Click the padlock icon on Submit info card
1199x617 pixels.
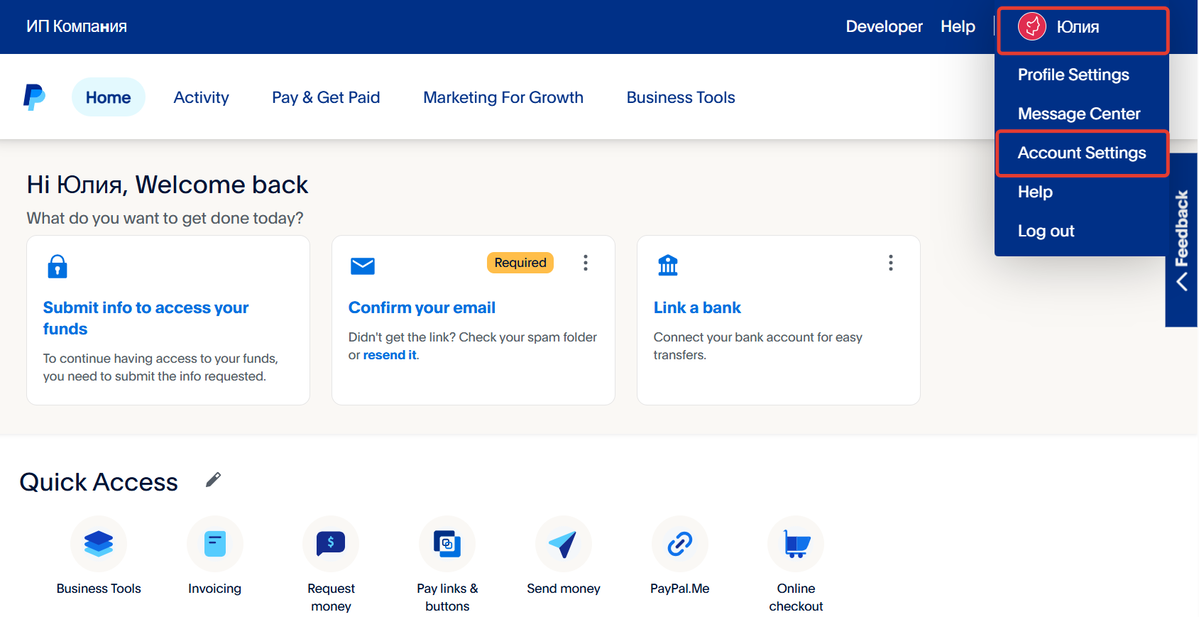coord(57,266)
